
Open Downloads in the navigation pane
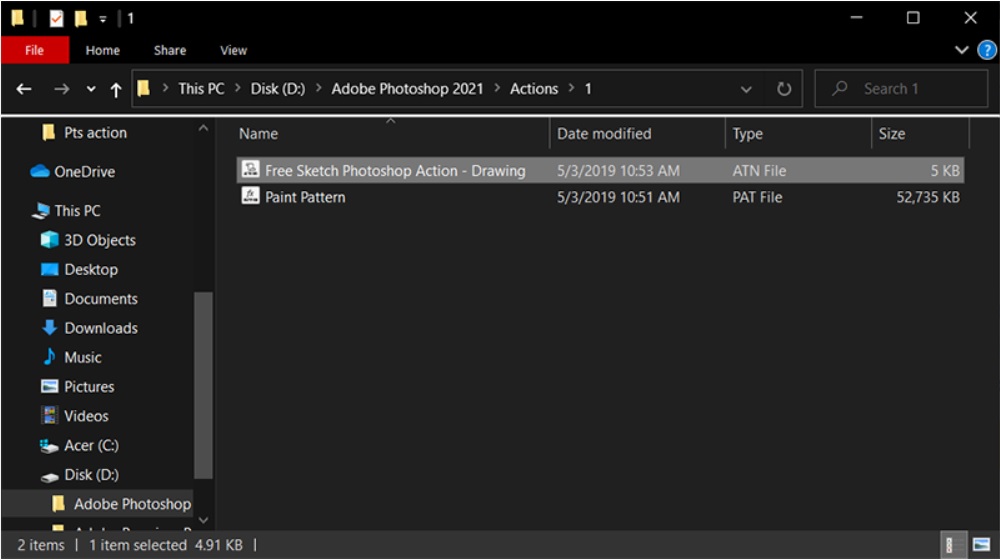tap(101, 328)
